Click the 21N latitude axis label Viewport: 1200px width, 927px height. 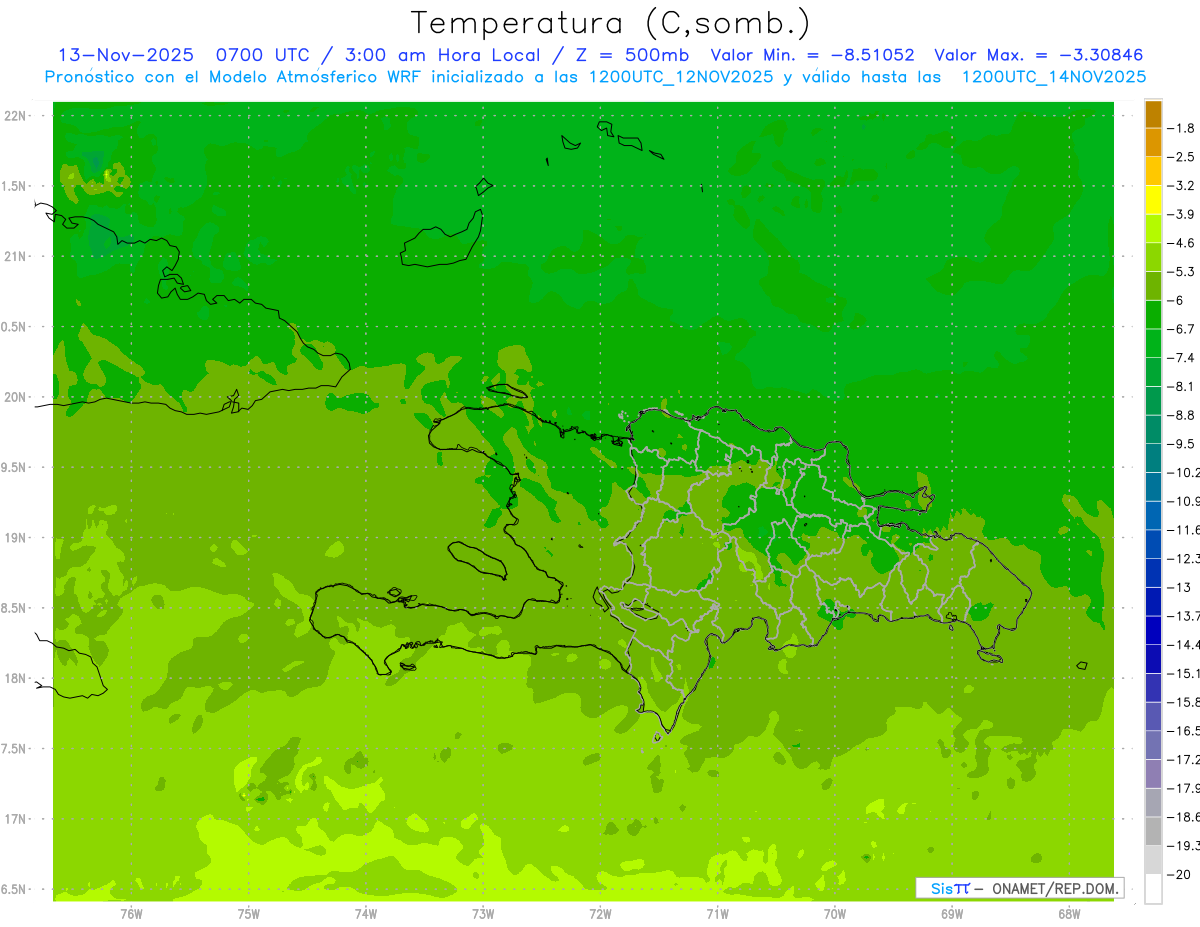click(x=15, y=257)
